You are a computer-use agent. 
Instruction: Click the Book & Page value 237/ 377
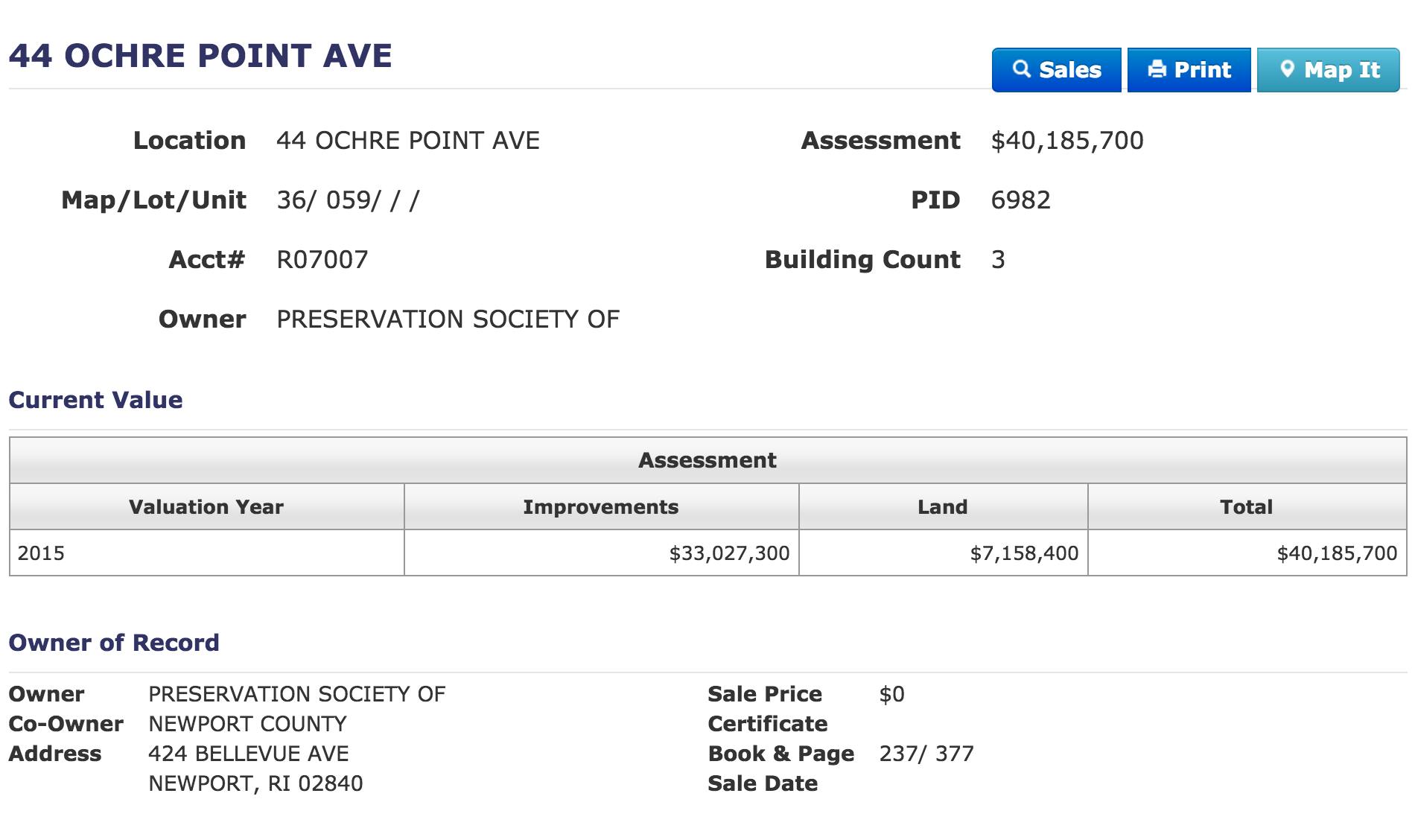tap(926, 754)
